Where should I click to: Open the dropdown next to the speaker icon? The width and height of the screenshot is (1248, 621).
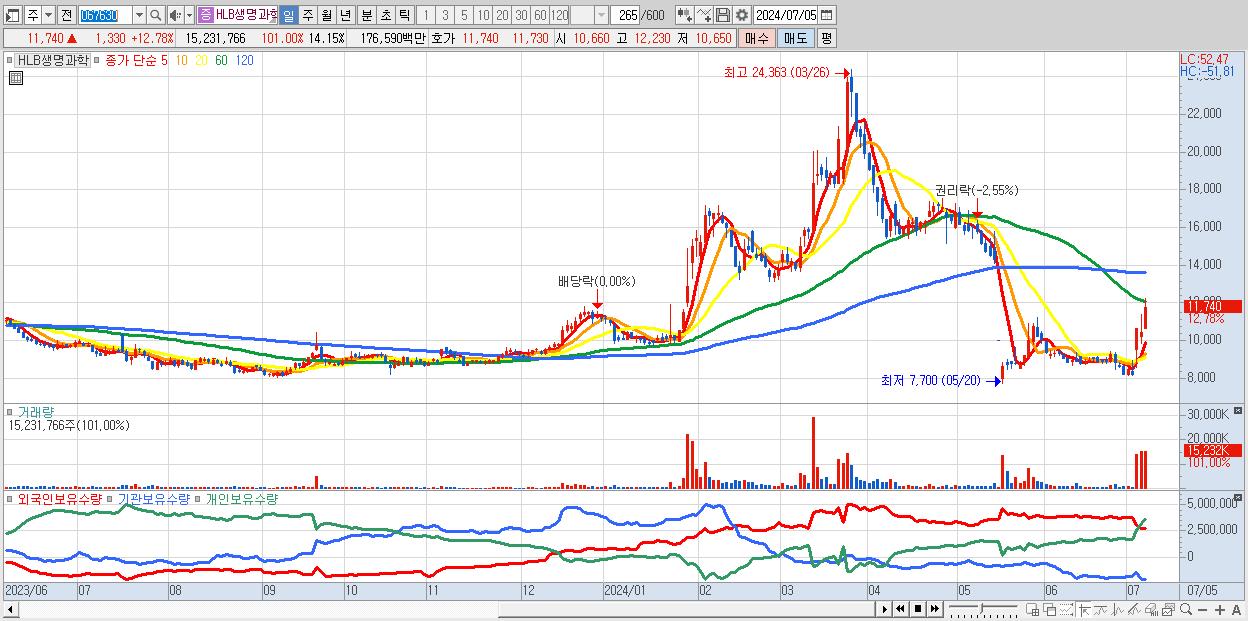coord(189,15)
